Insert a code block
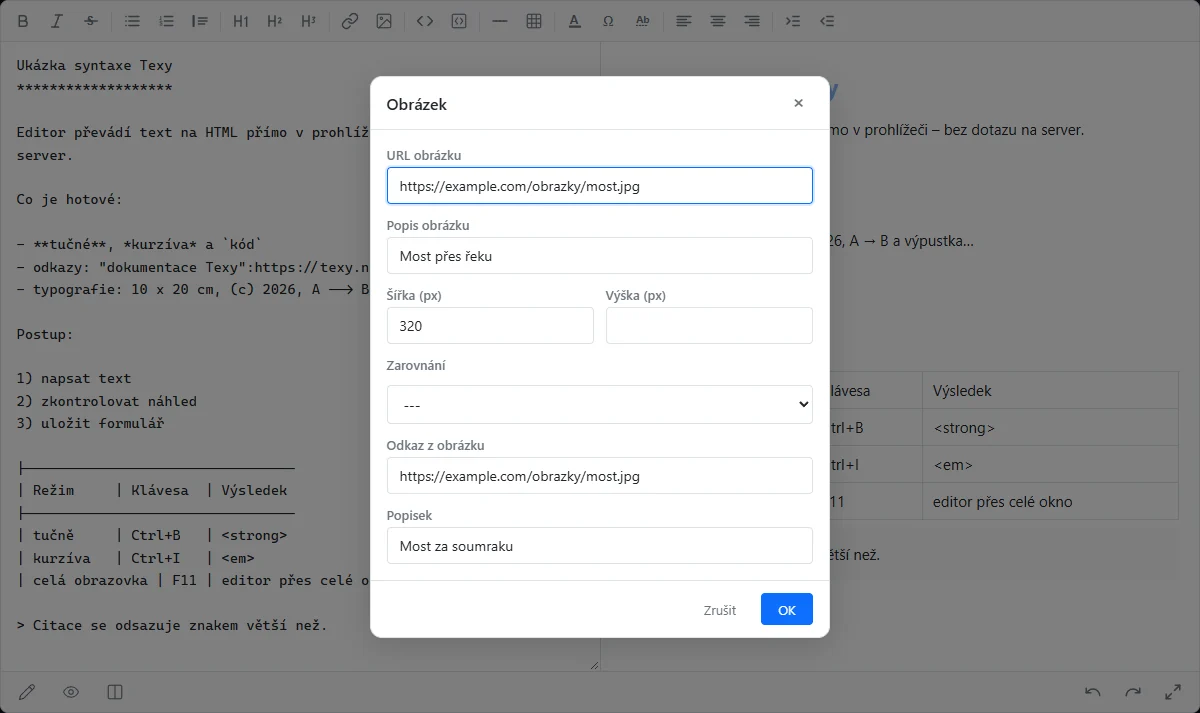Image resolution: width=1200 pixels, height=713 pixels. [459, 20]
